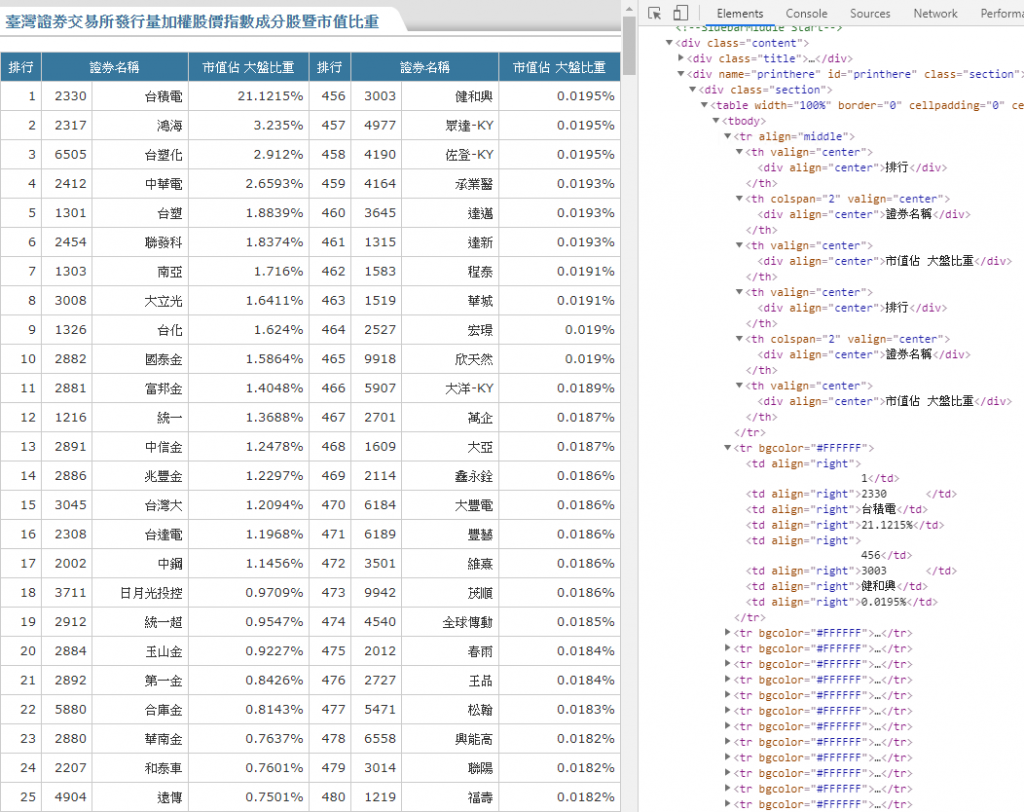Open the Sources tab
This screenshot has width=1024, height=812.
click(x=869, y=13)
